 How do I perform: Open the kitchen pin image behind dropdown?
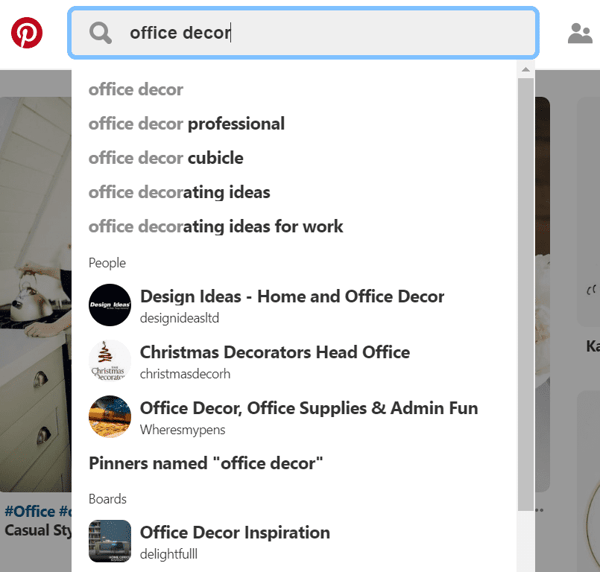(x=36, y=294)
